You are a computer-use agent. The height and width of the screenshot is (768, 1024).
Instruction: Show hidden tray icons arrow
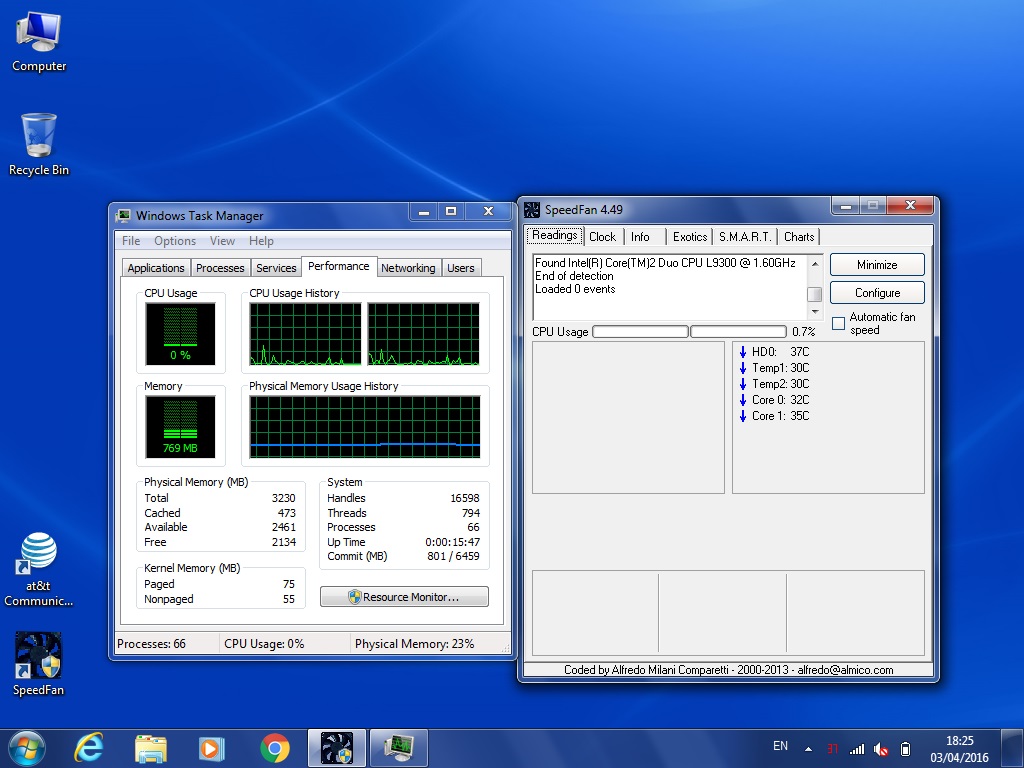[x=808, y=749]
